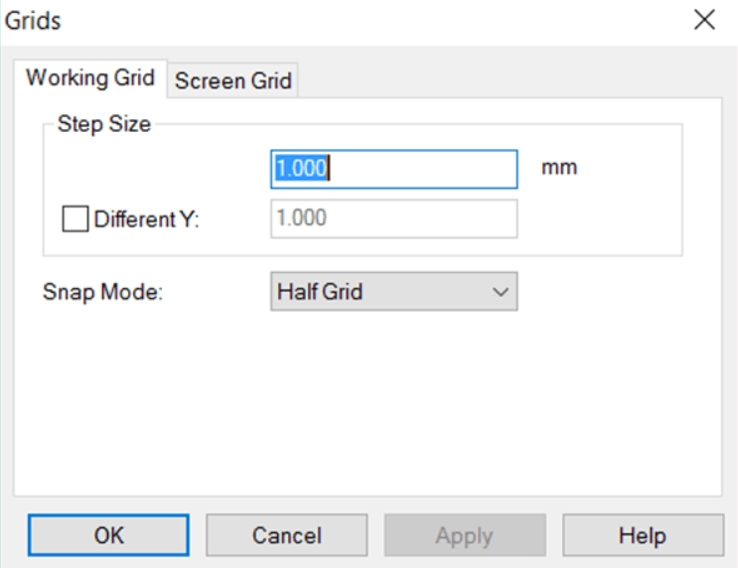Enable the Different Y checkbox

(75, 219)
